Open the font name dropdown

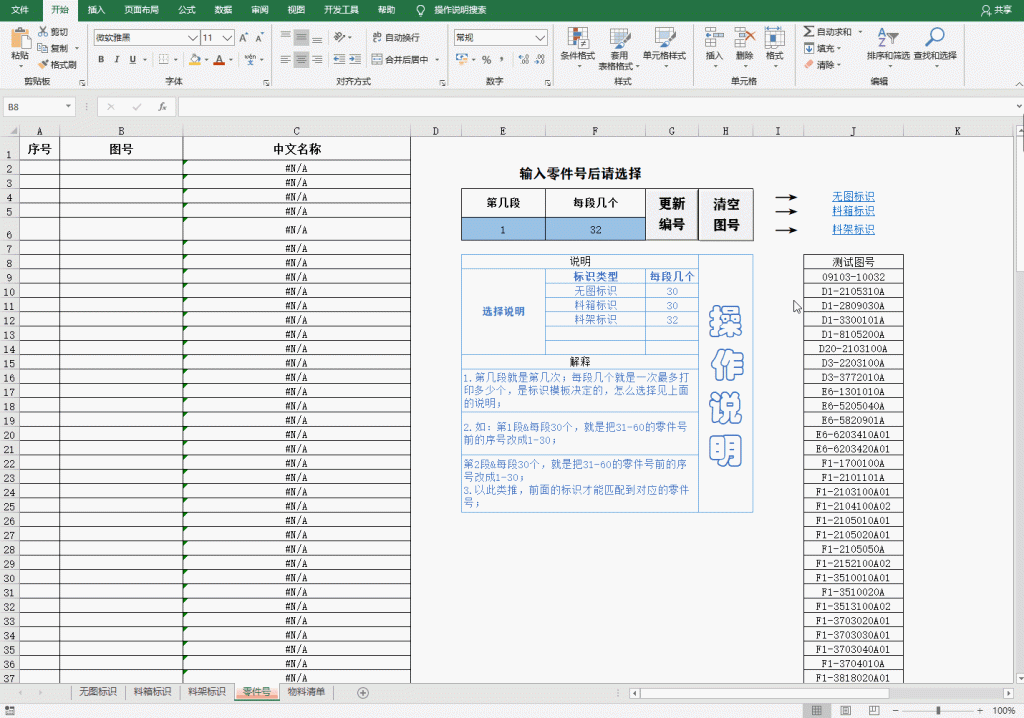point(146,36)
